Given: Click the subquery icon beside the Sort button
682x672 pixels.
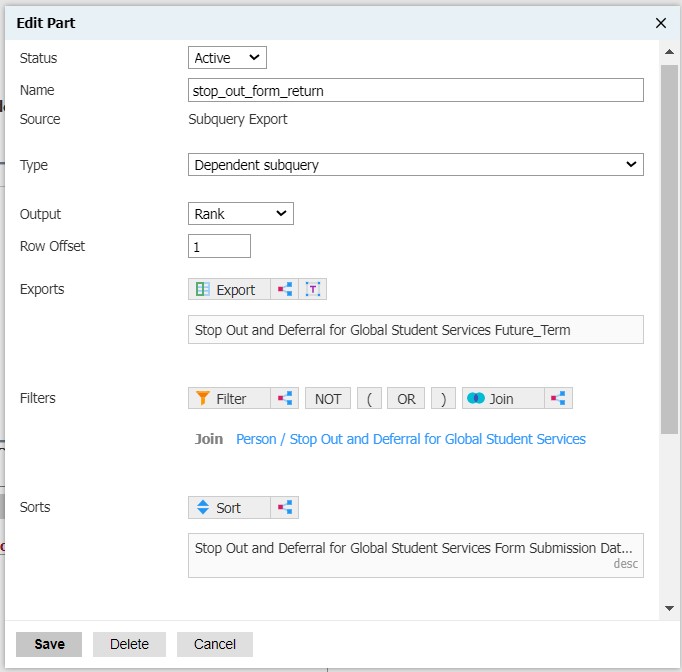Looking at the screenshot, I should pos(285,507).
